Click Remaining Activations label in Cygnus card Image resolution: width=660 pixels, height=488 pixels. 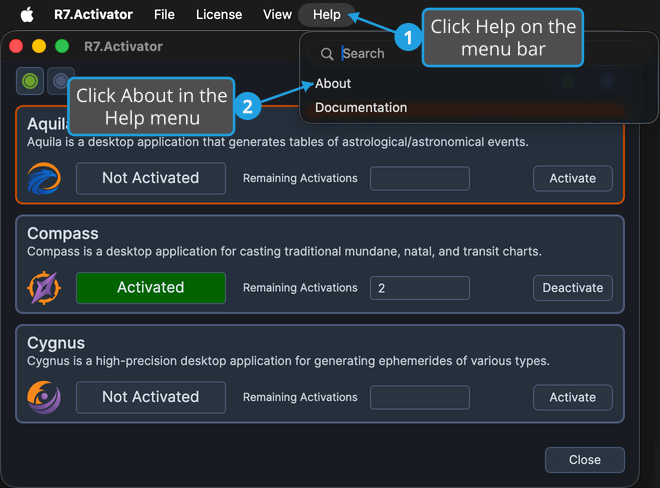coord(300,397)
